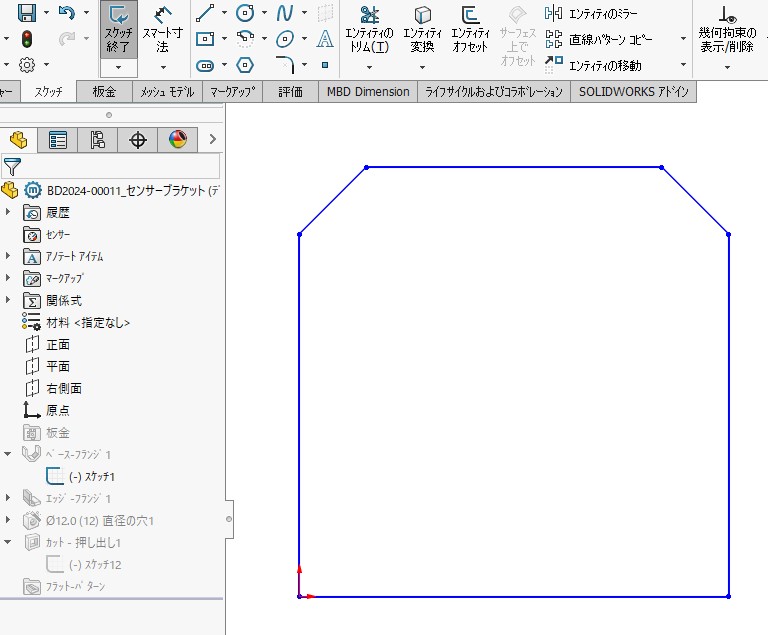The width and height of the screenshot is (768, 635).
Task: Select Smart Dimension (スマート寸法) tool
Action: 163,29
